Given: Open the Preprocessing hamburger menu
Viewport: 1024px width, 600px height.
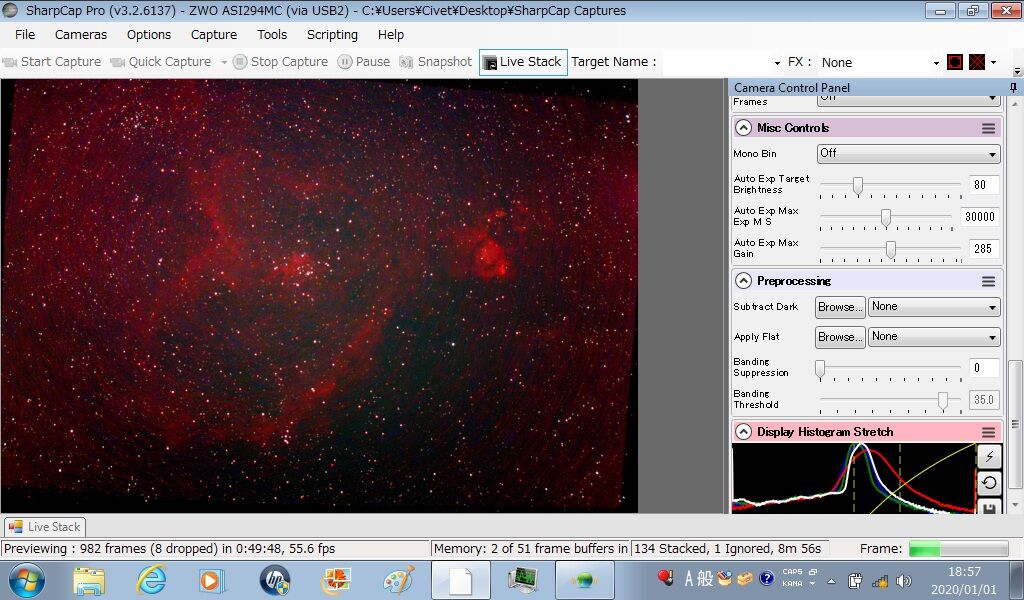Looking at the screenshot, I should pos(988,281).
